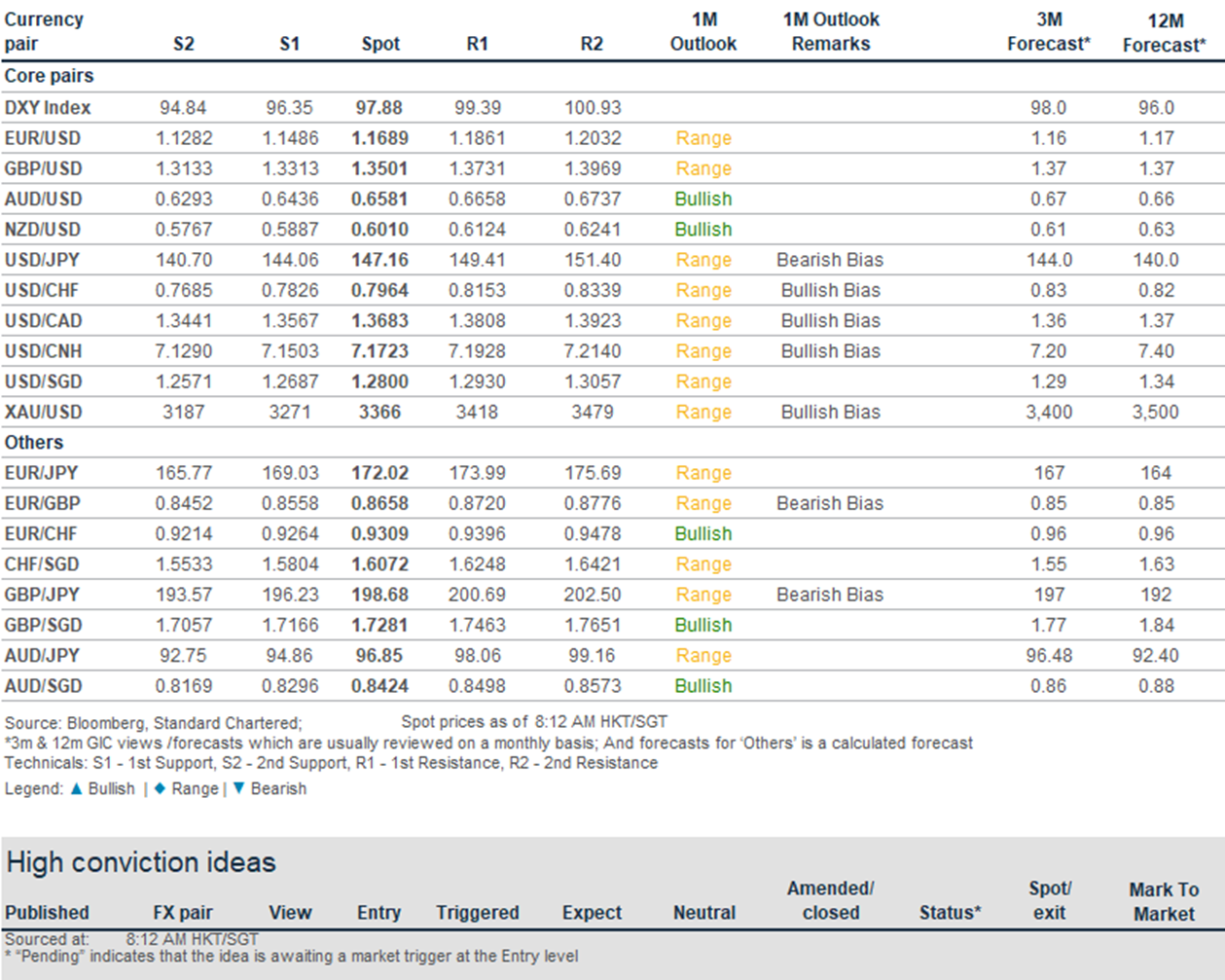Select the S2 column header
Viewport: 1225px width, 980px height.
click(x=184, y=44)
